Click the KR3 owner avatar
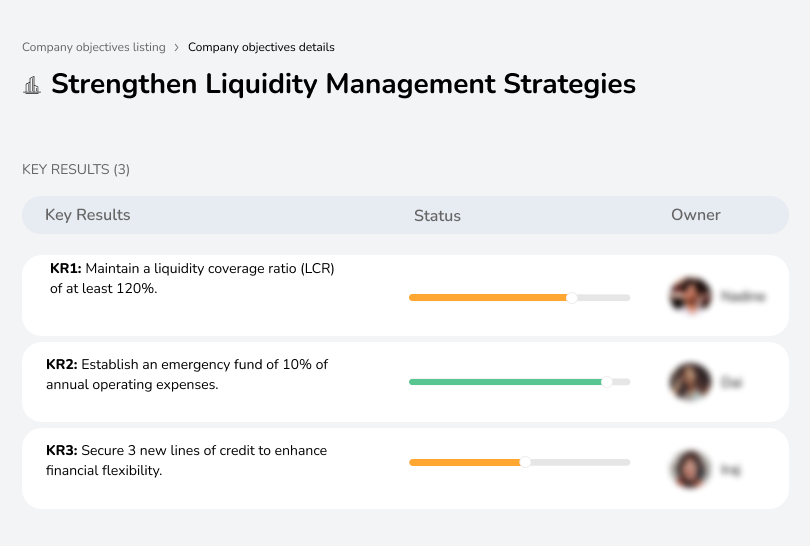Image resolution: width=810 pixels, height=546 pixels. point(691,469)
